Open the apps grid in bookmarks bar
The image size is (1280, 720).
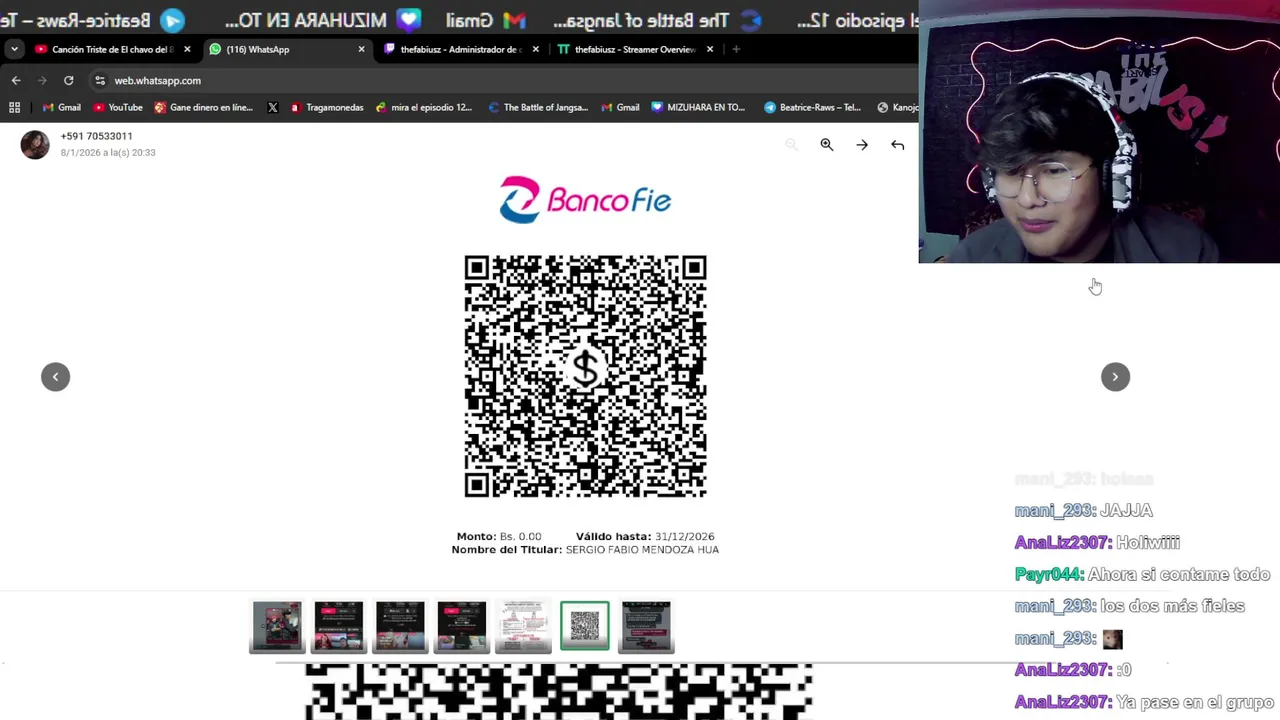14,107
